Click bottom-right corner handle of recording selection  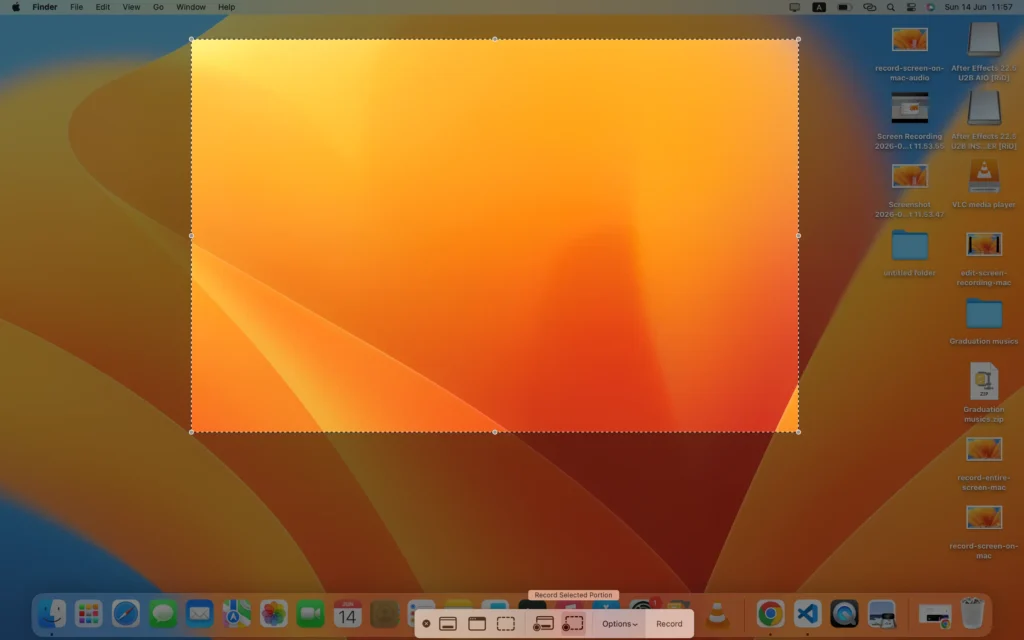coord(798,432)
